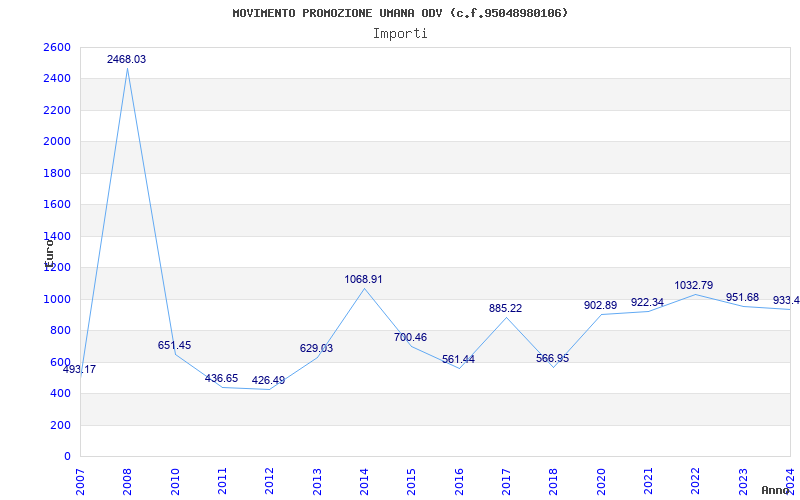Click the 1032.79 data label
This screenshot has height=500, width=800.
[x=694, y=285]
